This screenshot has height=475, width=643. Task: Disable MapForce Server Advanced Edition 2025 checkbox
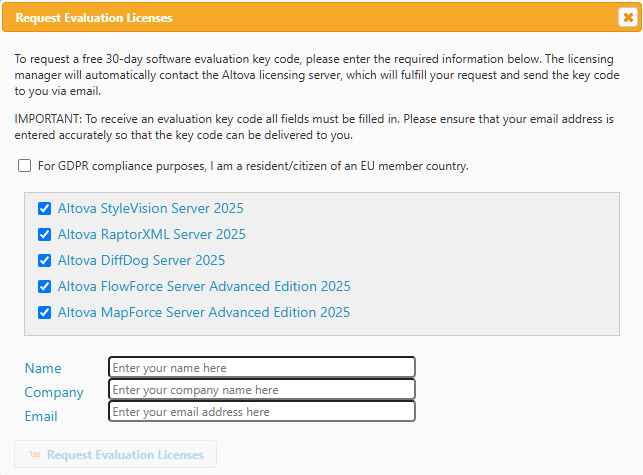44,313
